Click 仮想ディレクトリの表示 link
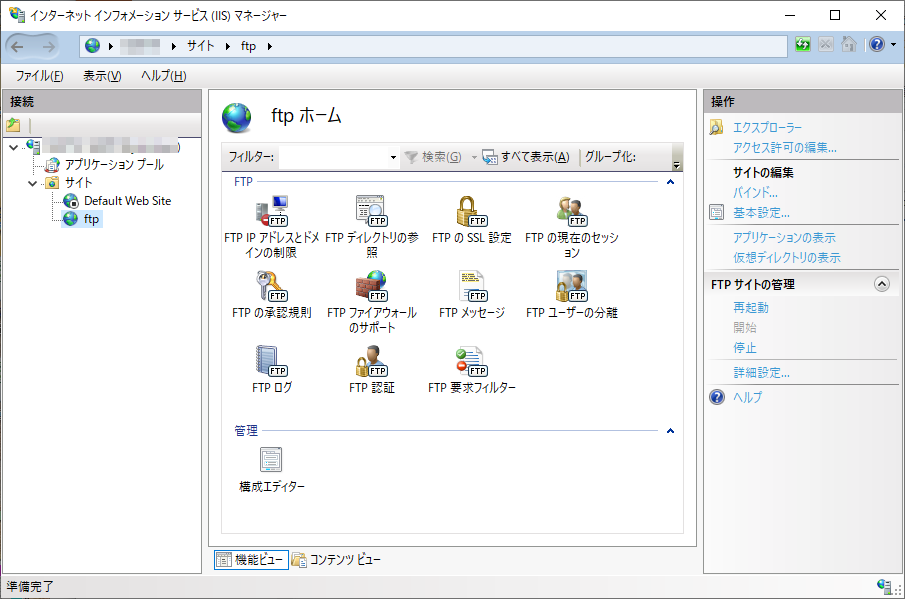Screen dimensions: 905x599 (787, 258)
